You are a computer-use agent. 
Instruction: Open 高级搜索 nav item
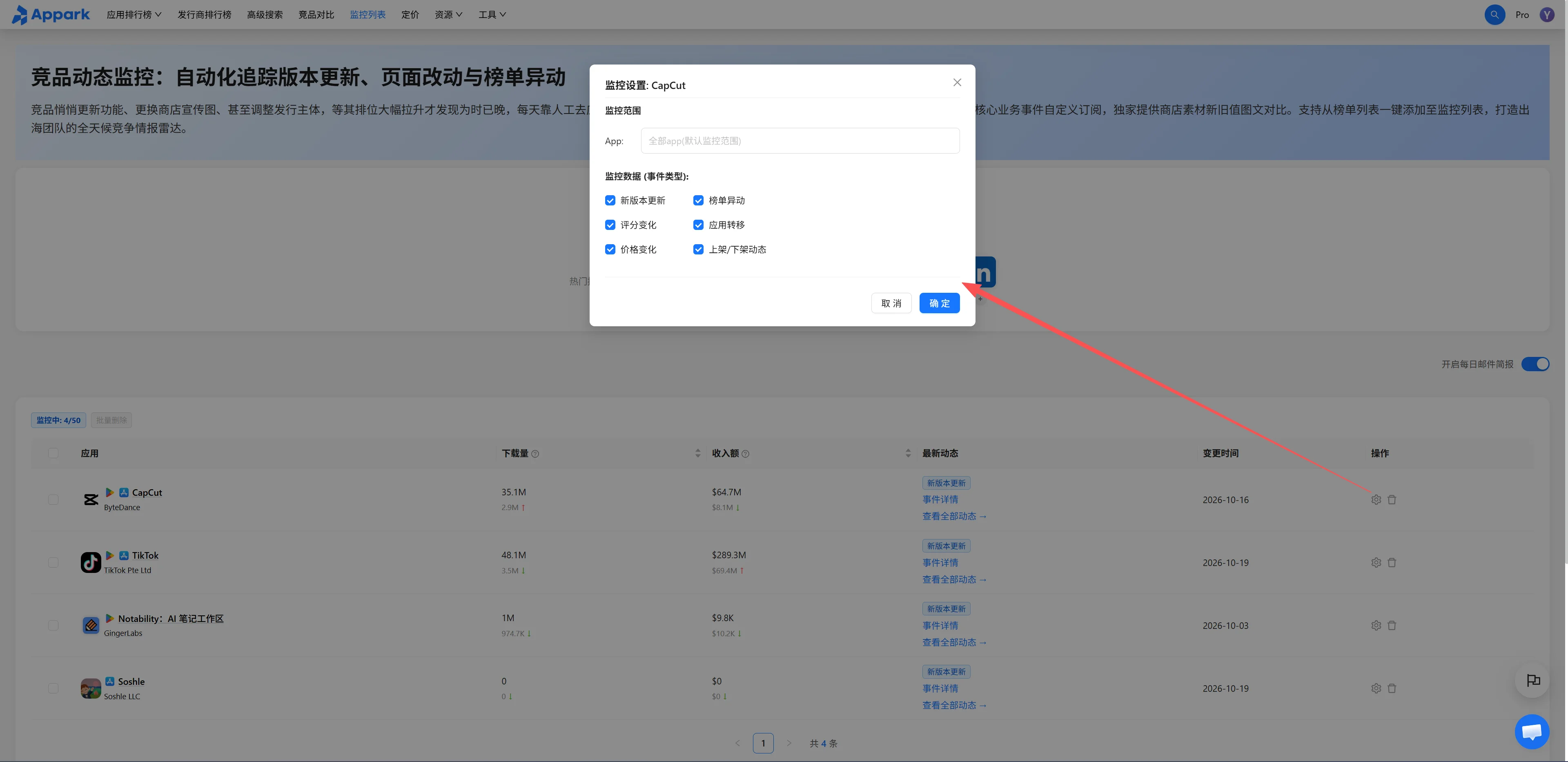point(265,15)
